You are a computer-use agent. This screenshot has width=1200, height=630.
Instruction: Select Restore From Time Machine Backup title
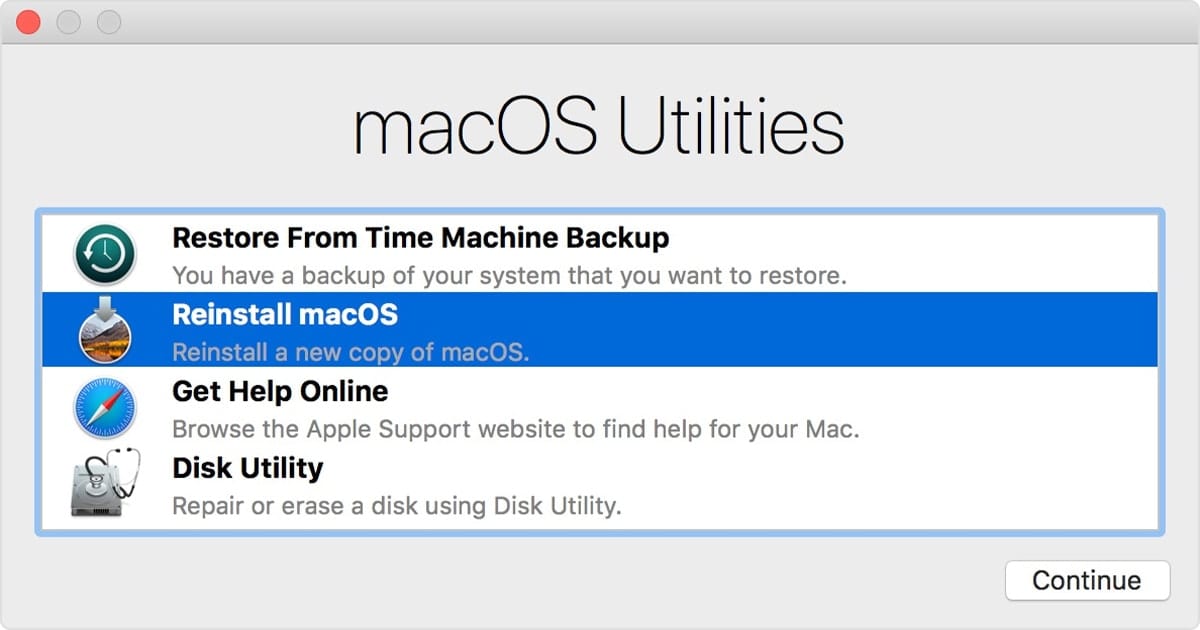(421, 238)
